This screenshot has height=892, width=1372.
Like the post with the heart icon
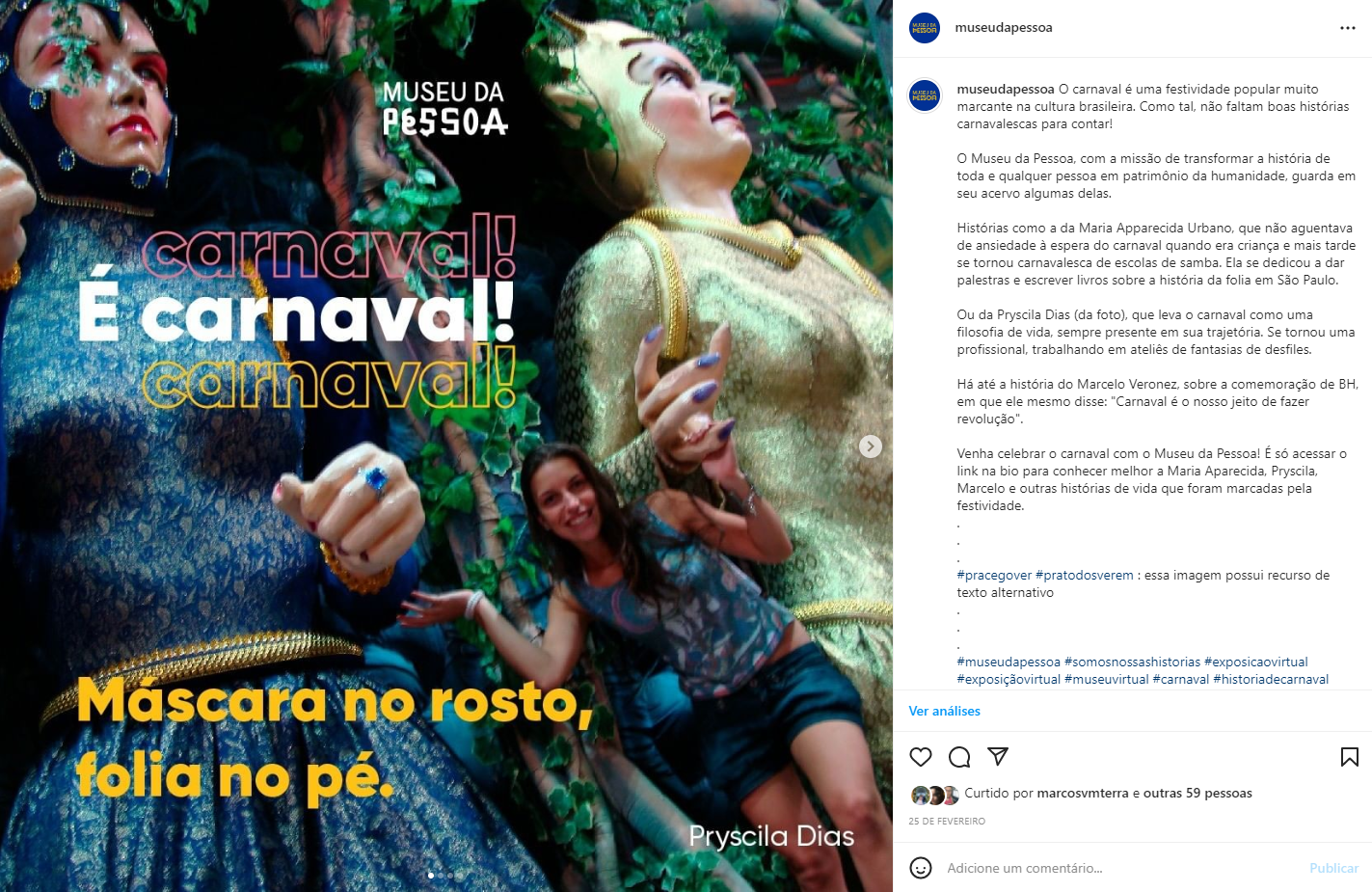click(921, 757)
